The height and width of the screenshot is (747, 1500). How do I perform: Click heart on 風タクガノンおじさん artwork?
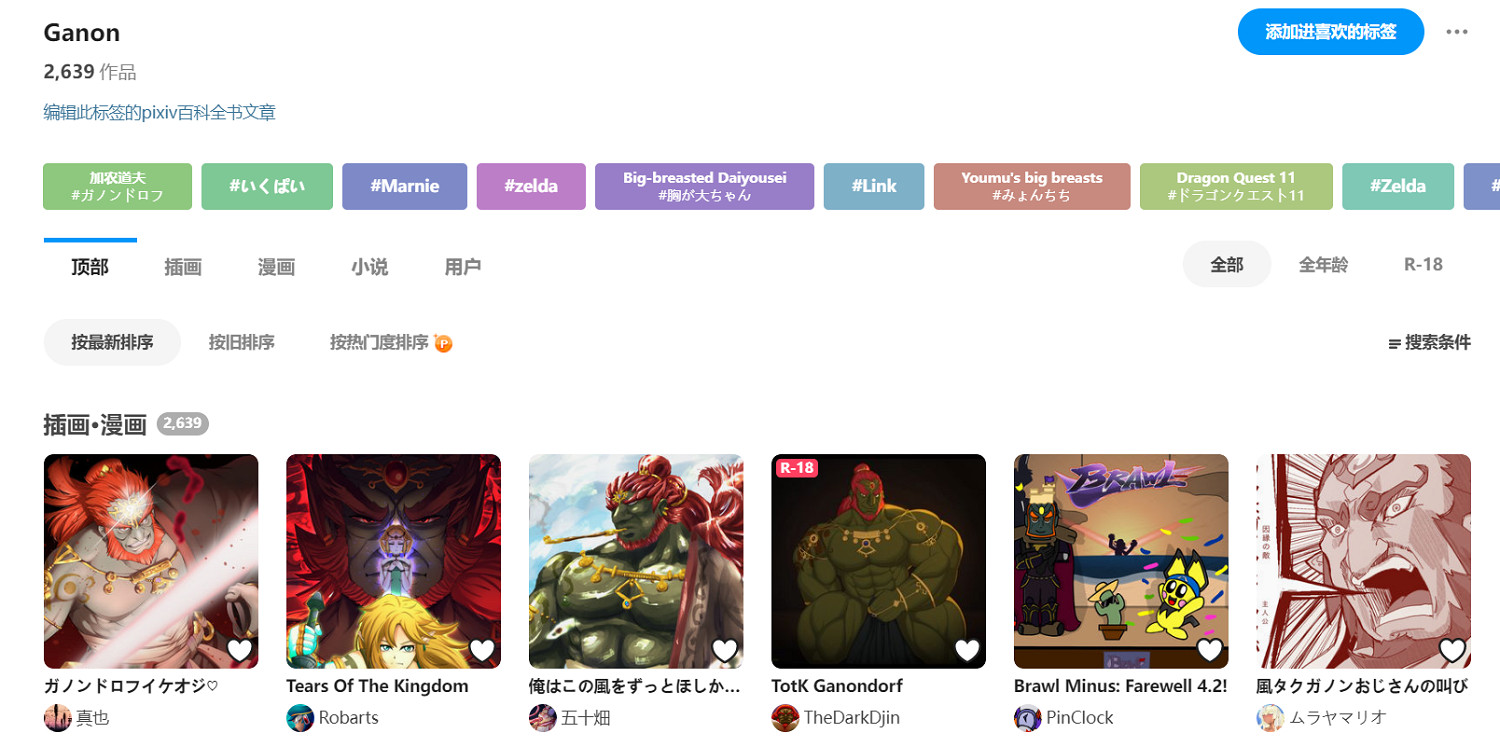tap(1452, 650)
